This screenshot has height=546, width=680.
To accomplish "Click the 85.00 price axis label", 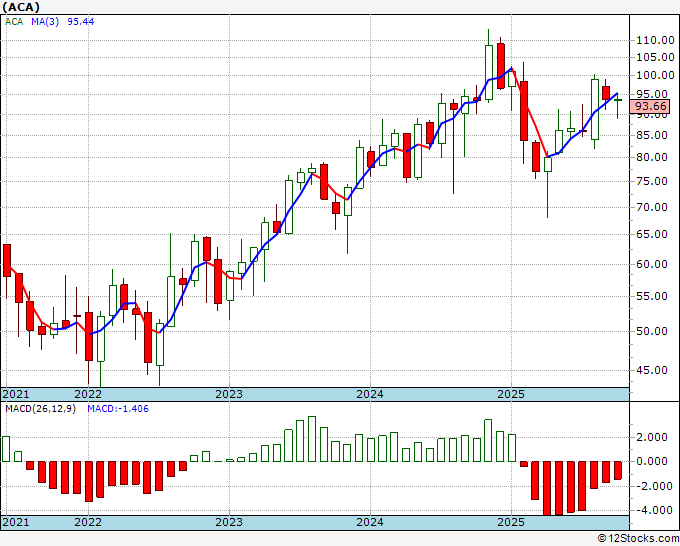I will point(652,135).
